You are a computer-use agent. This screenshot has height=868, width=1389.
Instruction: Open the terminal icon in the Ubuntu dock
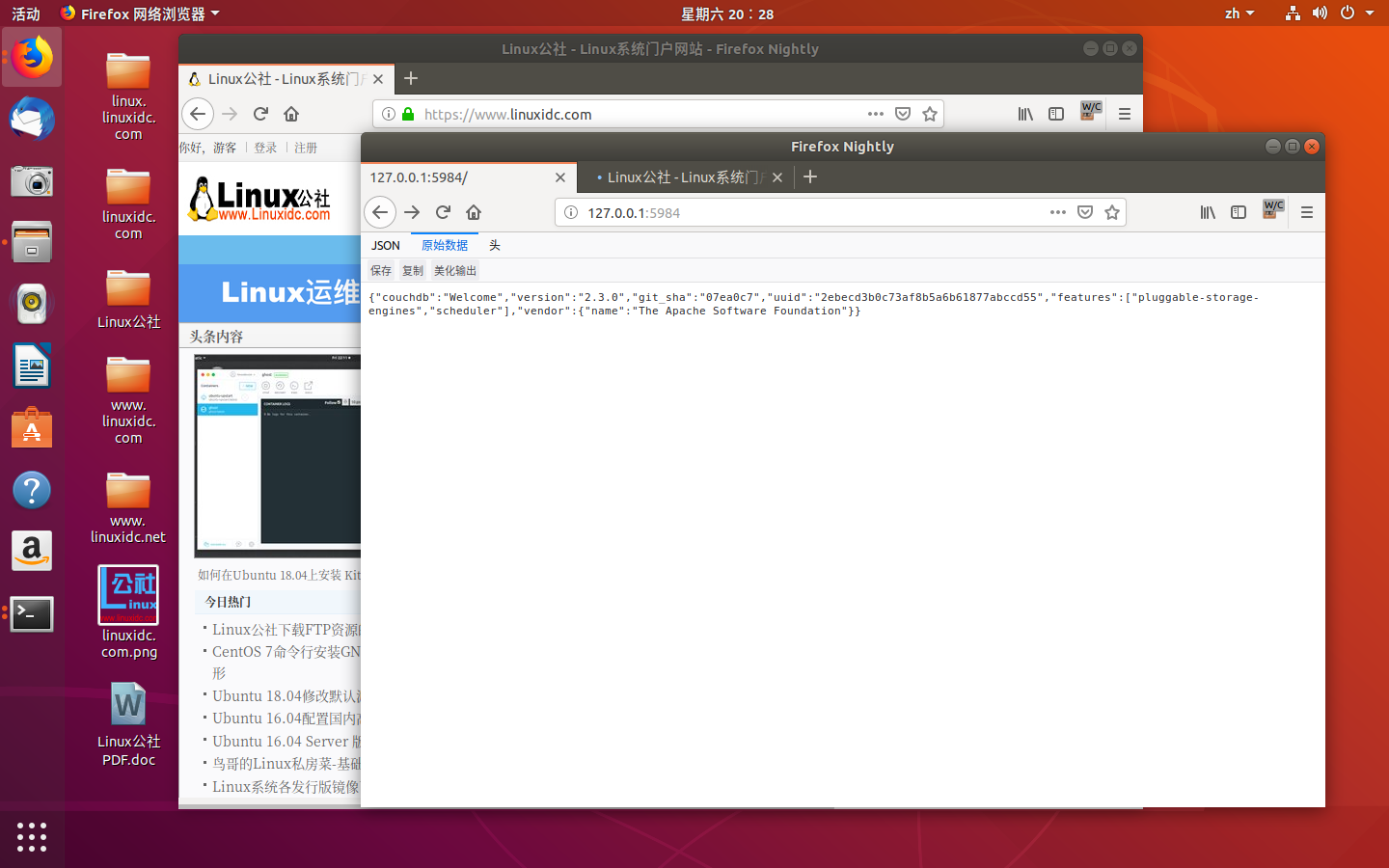(x=32, y=614)
